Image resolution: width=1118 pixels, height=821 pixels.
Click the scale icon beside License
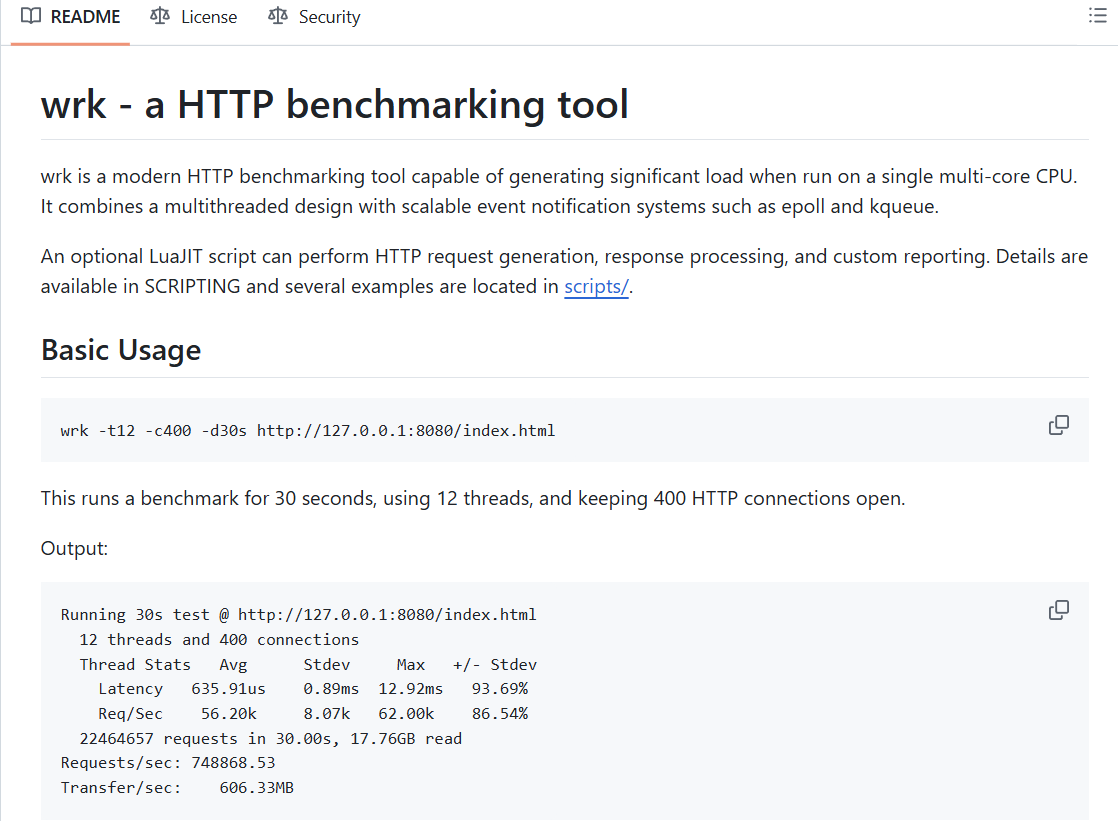tap(160, 17)
